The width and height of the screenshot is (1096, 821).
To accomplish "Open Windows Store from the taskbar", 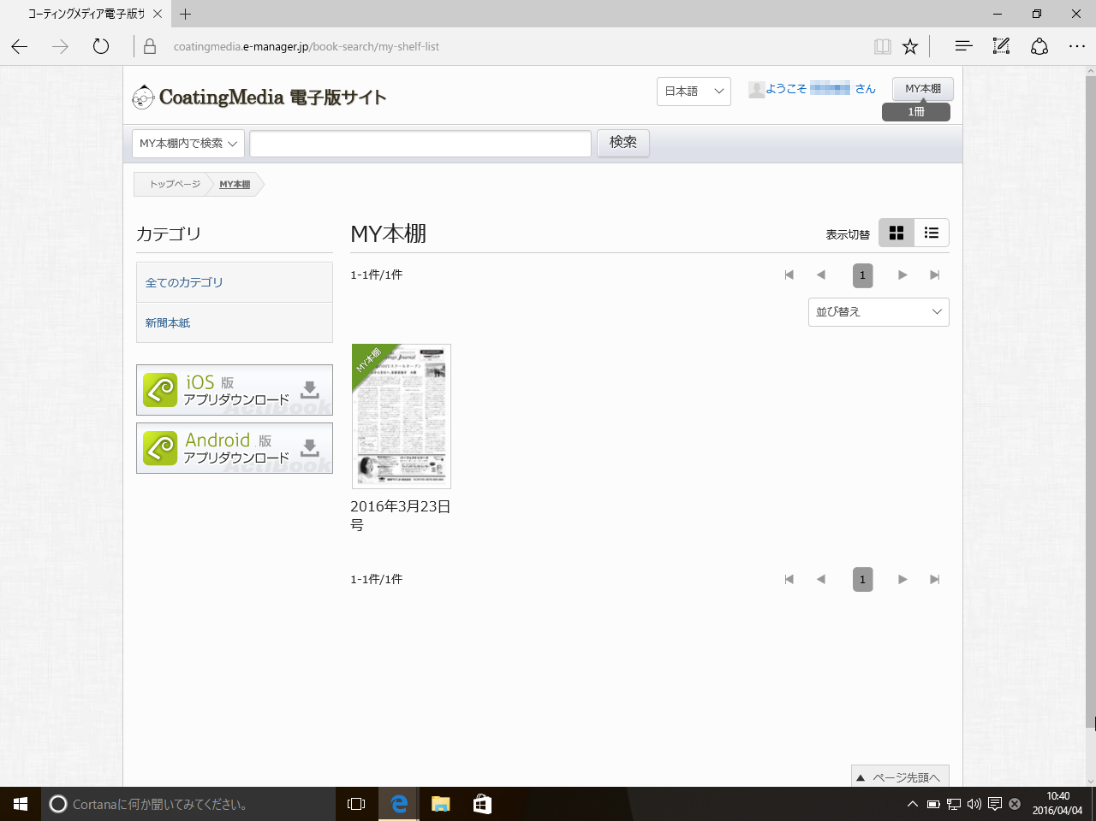I will (482, 804).
